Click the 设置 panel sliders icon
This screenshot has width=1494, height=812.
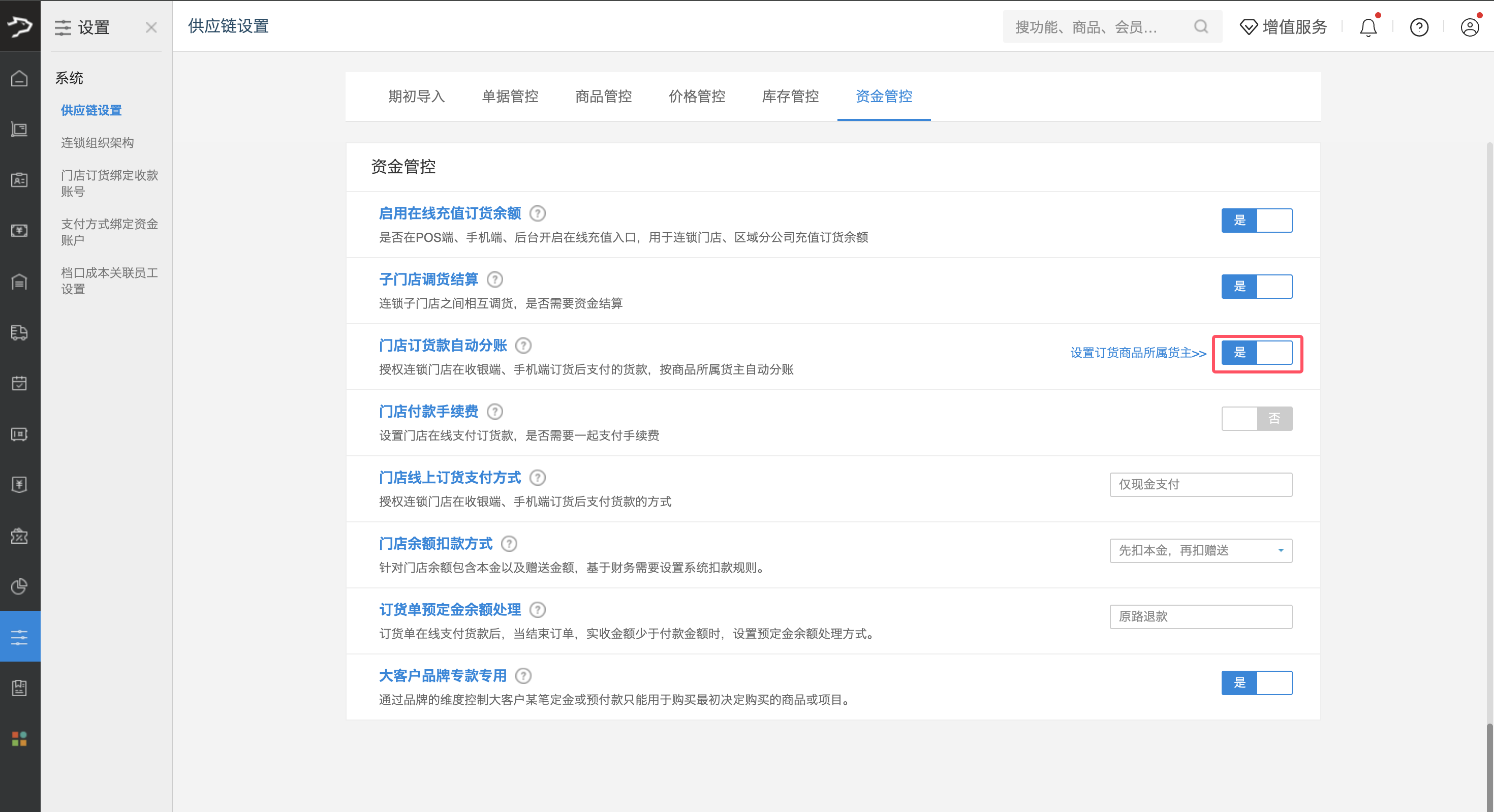63,27
